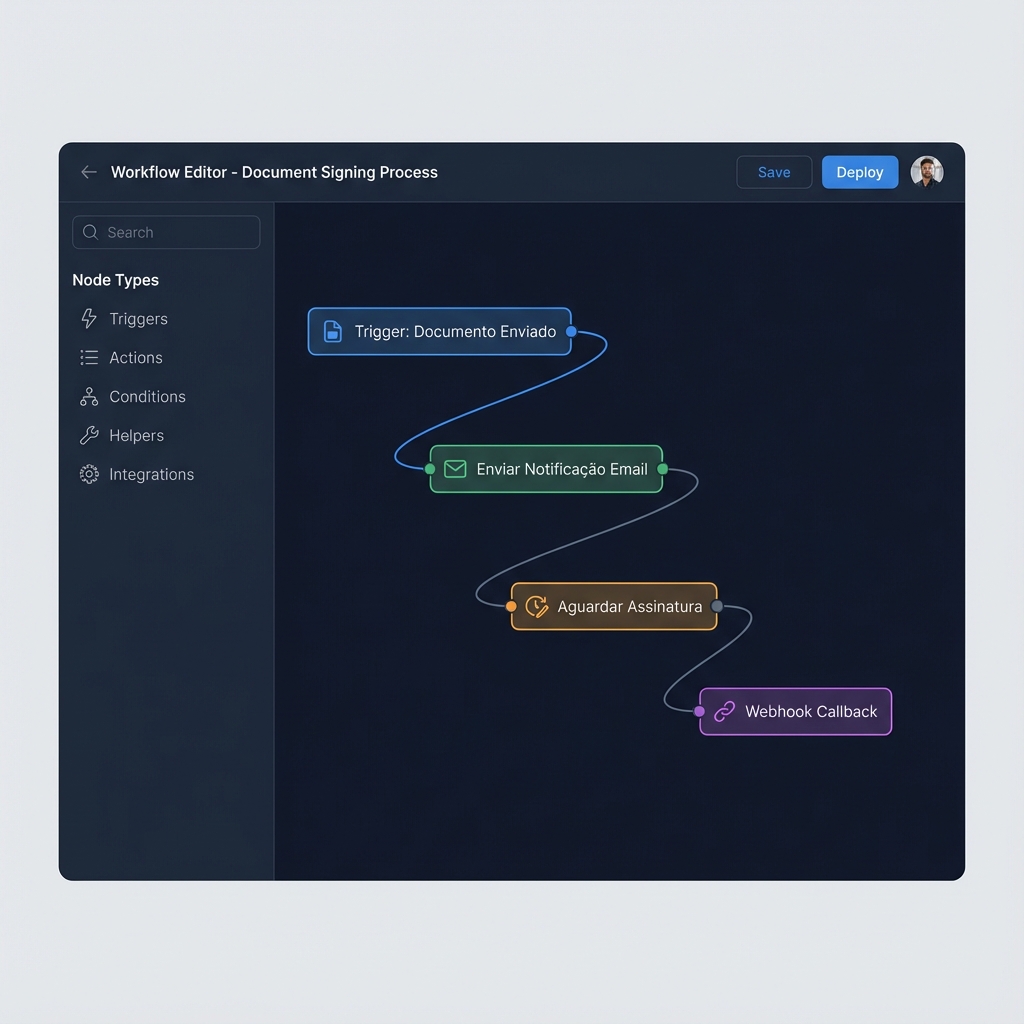
Task: Select Helpers node type
Action: pos(136,436)
